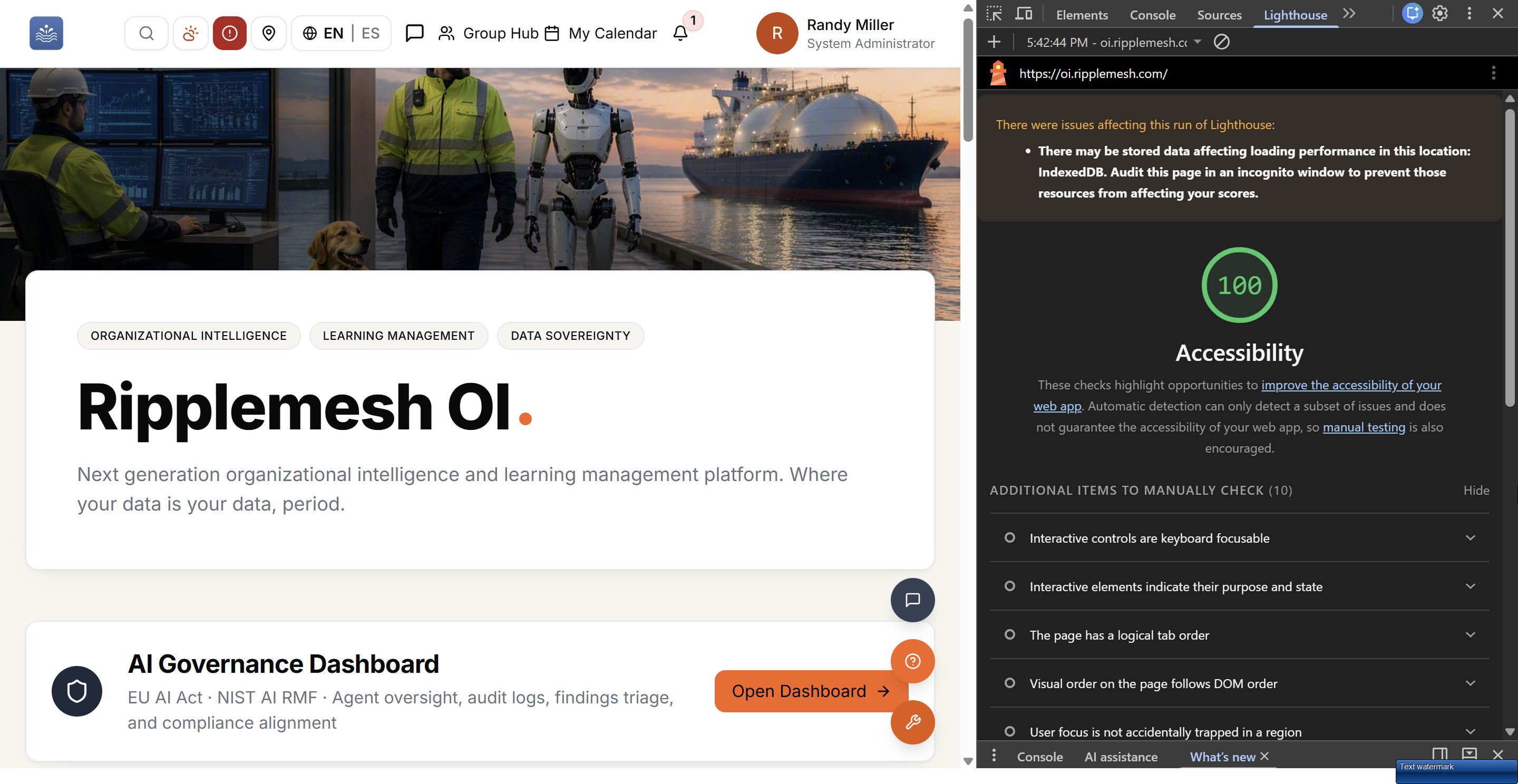Open the red alert exclamation button
Screen dimensions: 1518x784
pyautogui.click(x=229, y=33)
